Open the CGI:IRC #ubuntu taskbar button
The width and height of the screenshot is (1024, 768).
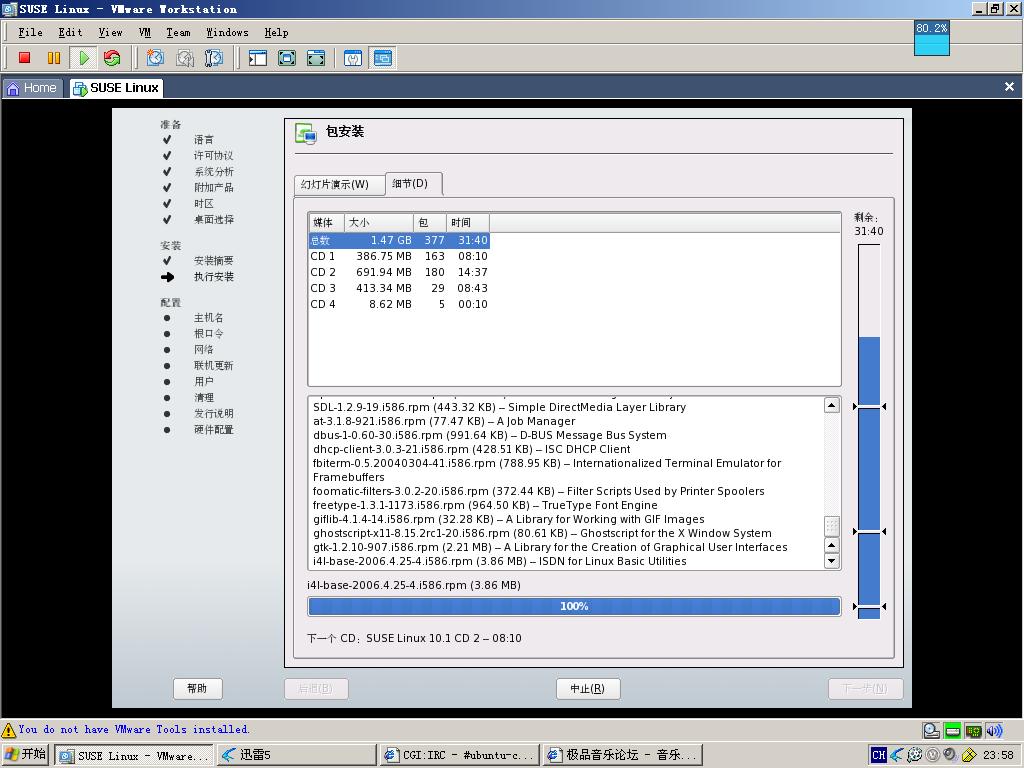tap(460, 755)
